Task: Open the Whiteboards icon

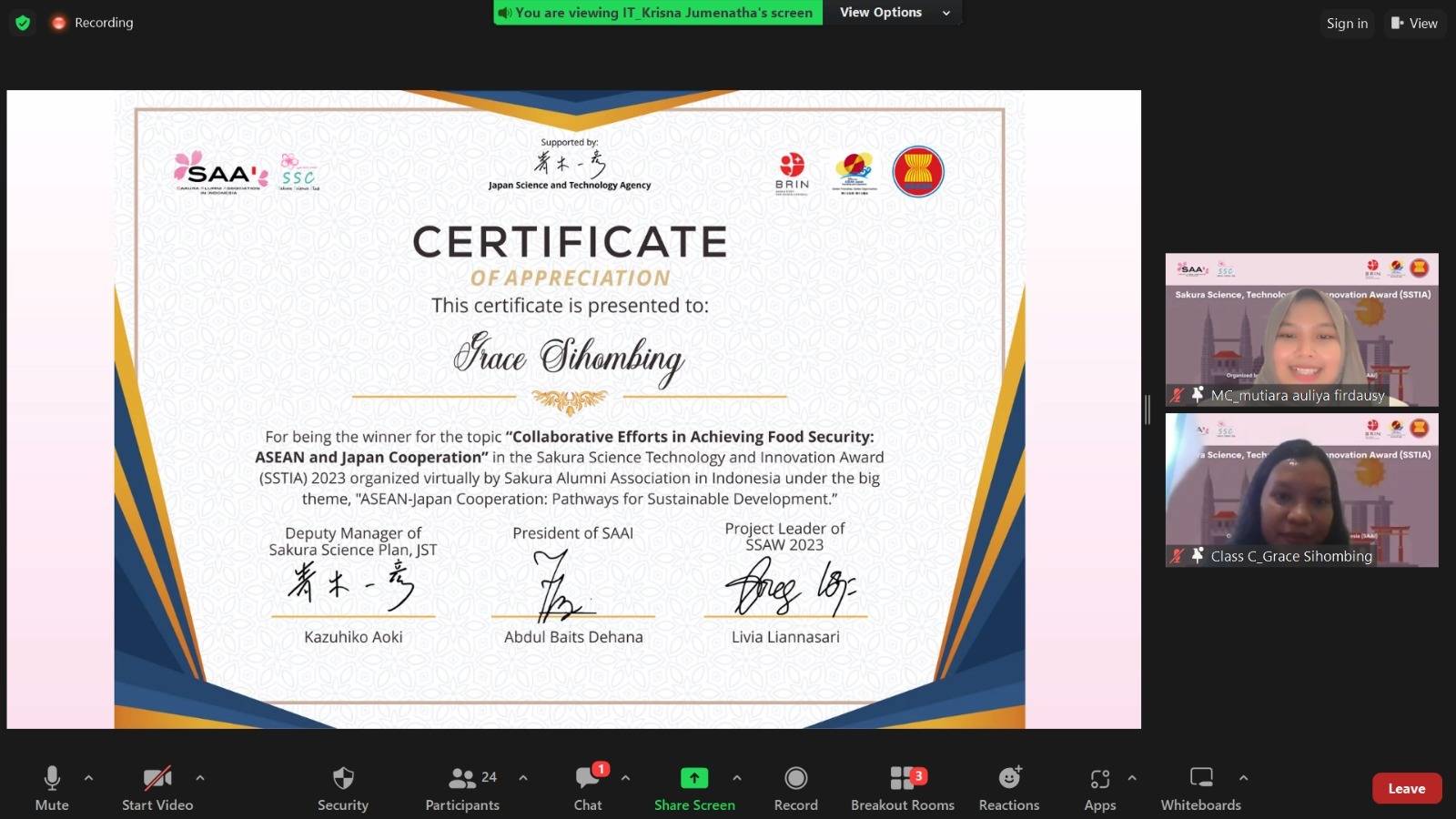Action: click(x=1201, y=779)
